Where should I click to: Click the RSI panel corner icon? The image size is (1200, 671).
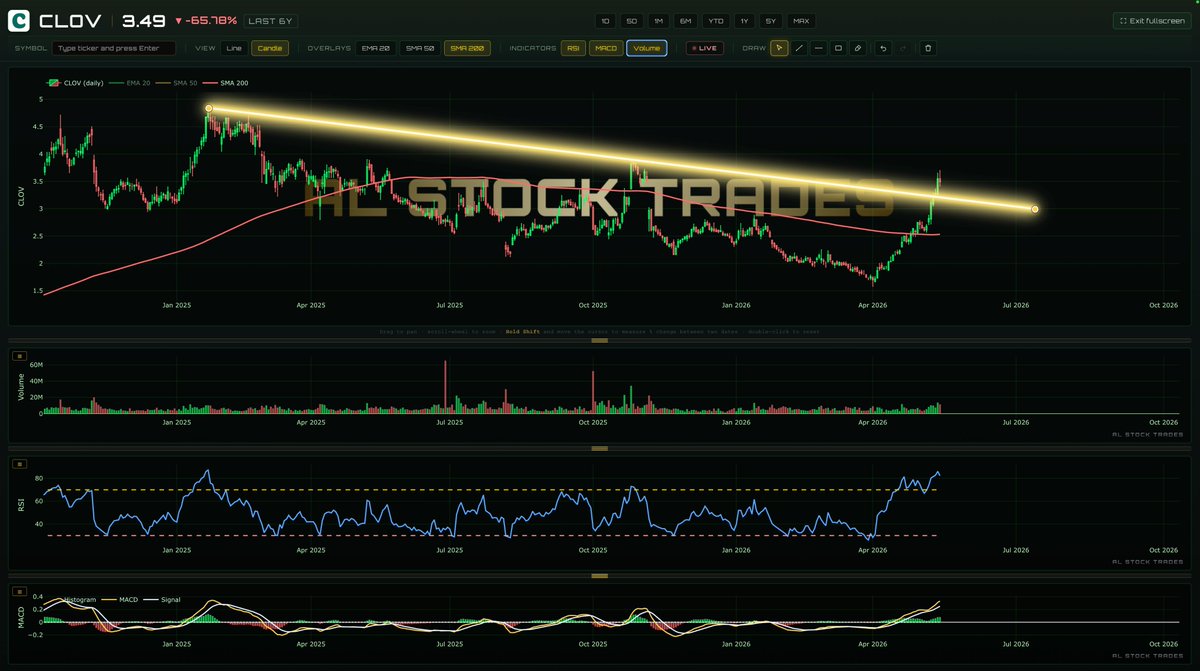[x=18, y=463]
